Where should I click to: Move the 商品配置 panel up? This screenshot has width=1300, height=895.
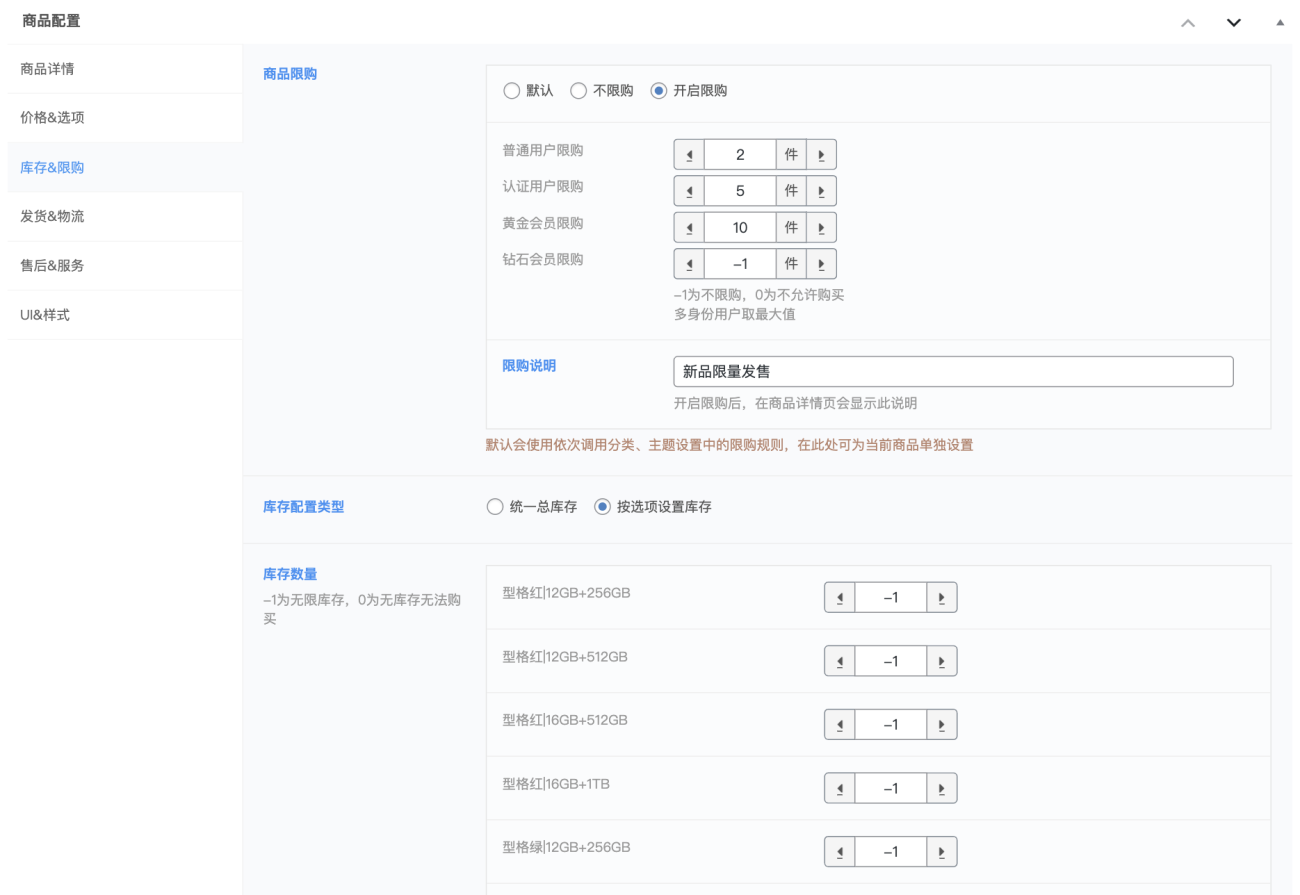1188,23
